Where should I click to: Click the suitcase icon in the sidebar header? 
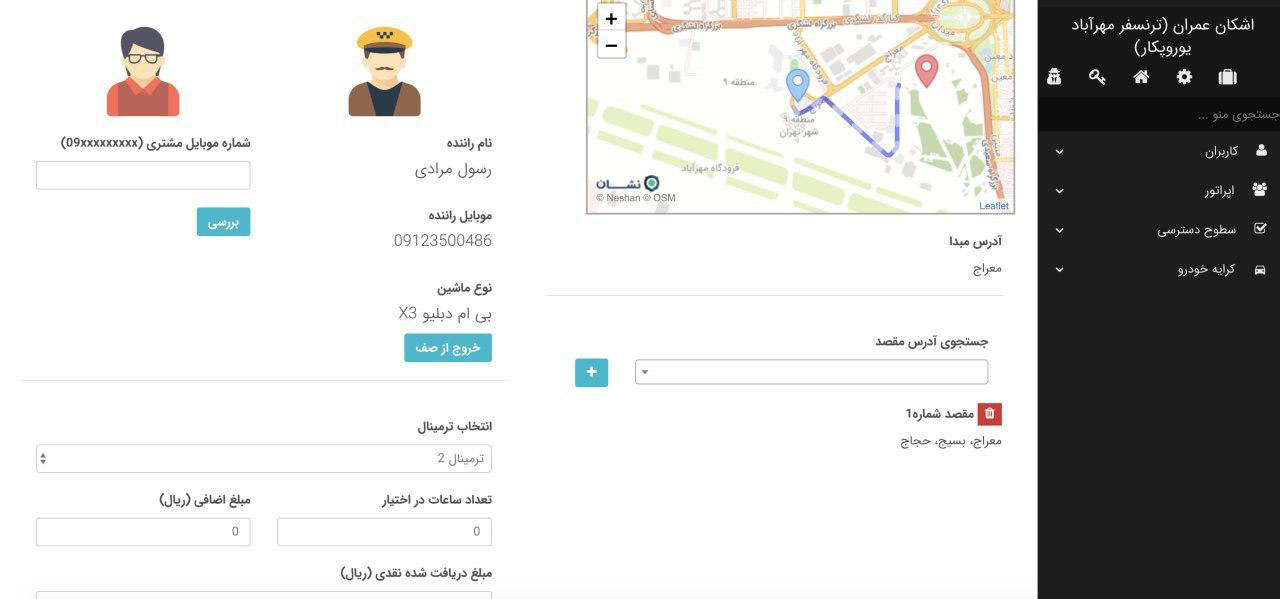[x=1228, y=77]
